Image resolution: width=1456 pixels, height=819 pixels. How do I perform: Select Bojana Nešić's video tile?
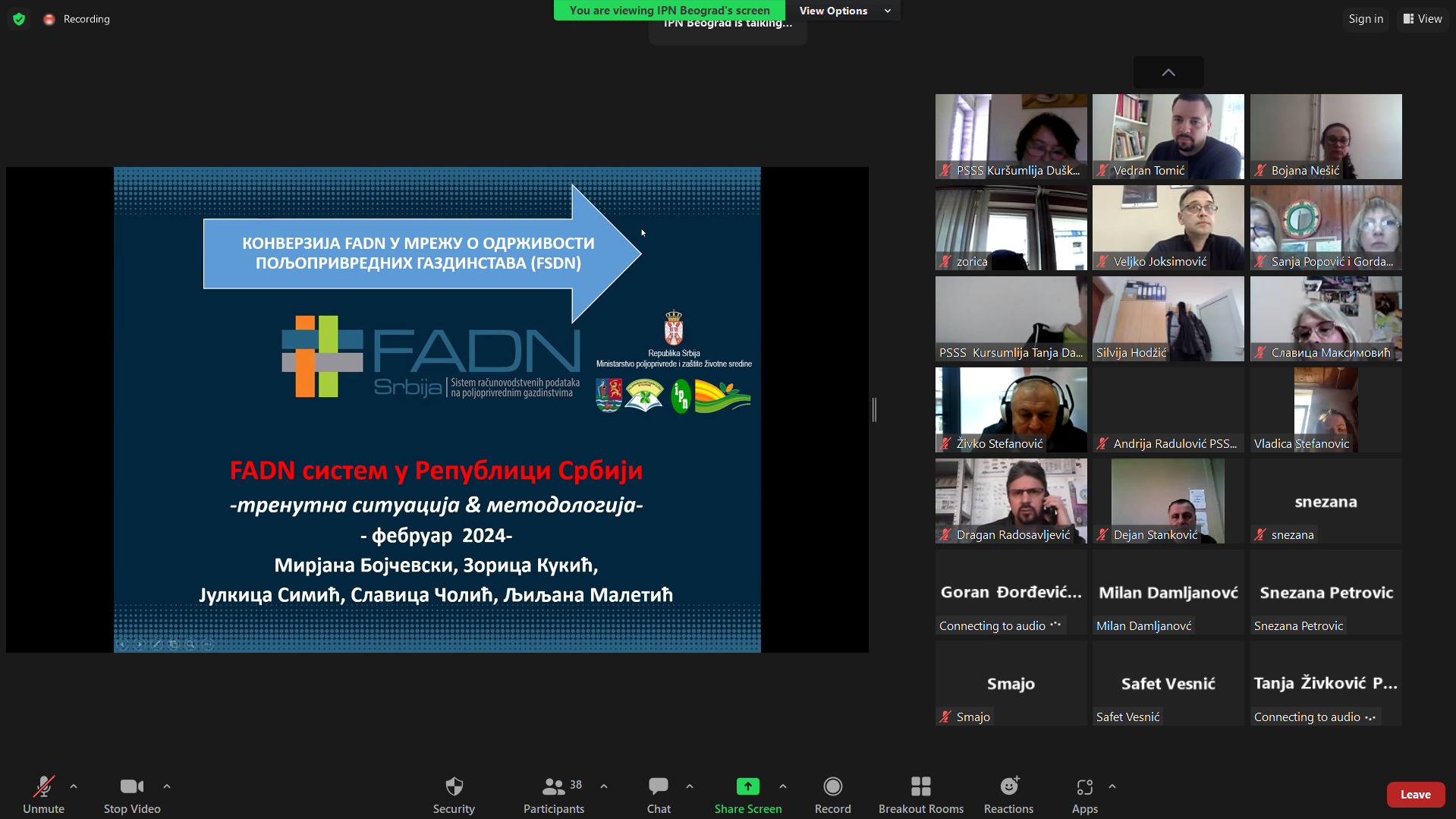point(1326,137)
